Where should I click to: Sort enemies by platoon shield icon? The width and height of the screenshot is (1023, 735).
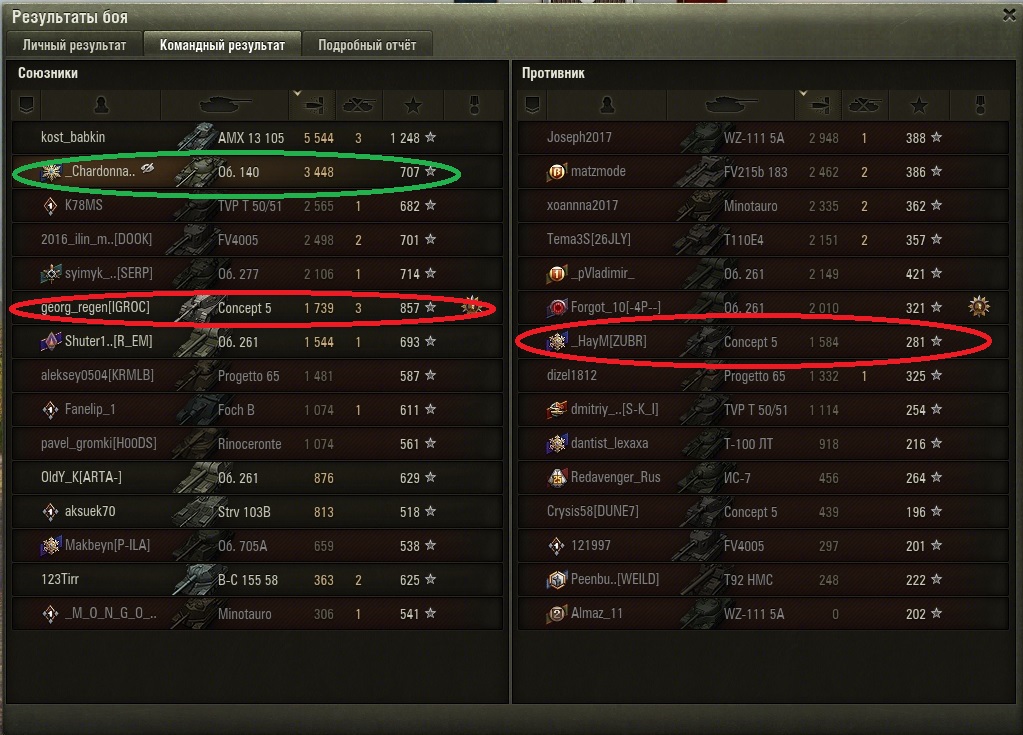click(532, 105)
